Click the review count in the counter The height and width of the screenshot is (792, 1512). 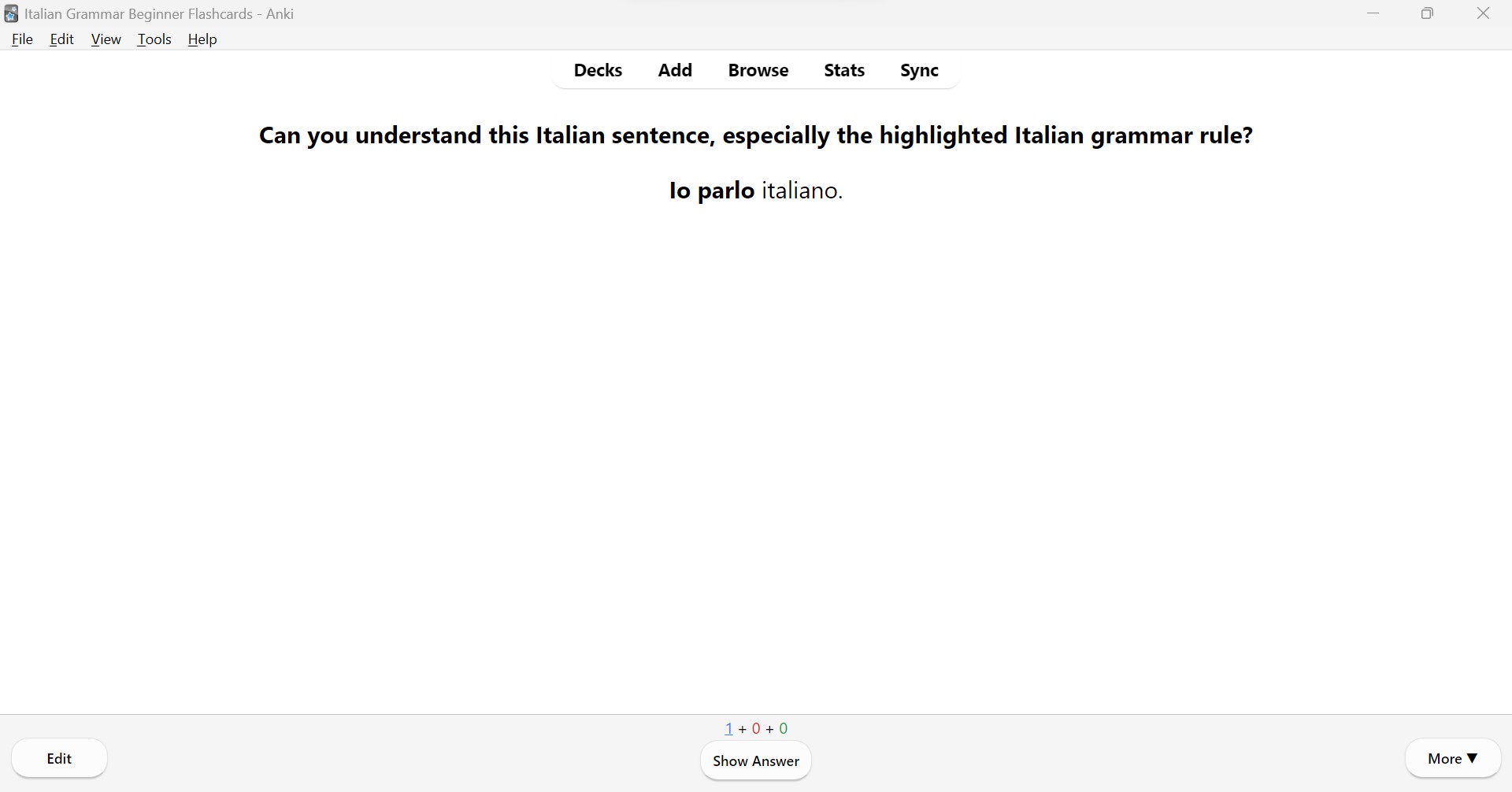784,728
